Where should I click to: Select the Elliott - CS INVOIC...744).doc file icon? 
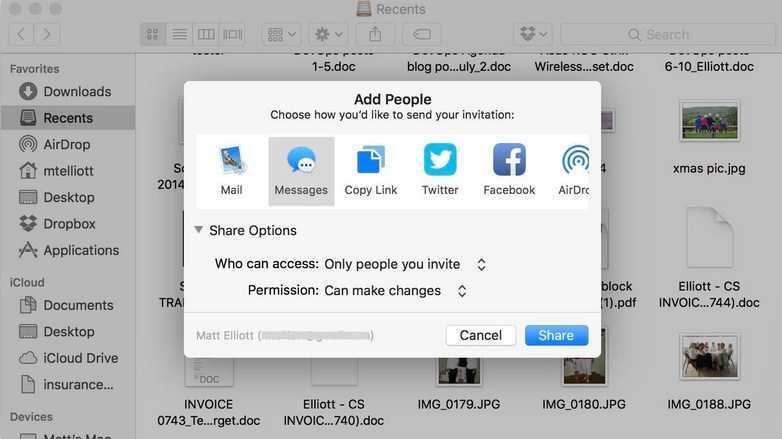pos(709,237)
